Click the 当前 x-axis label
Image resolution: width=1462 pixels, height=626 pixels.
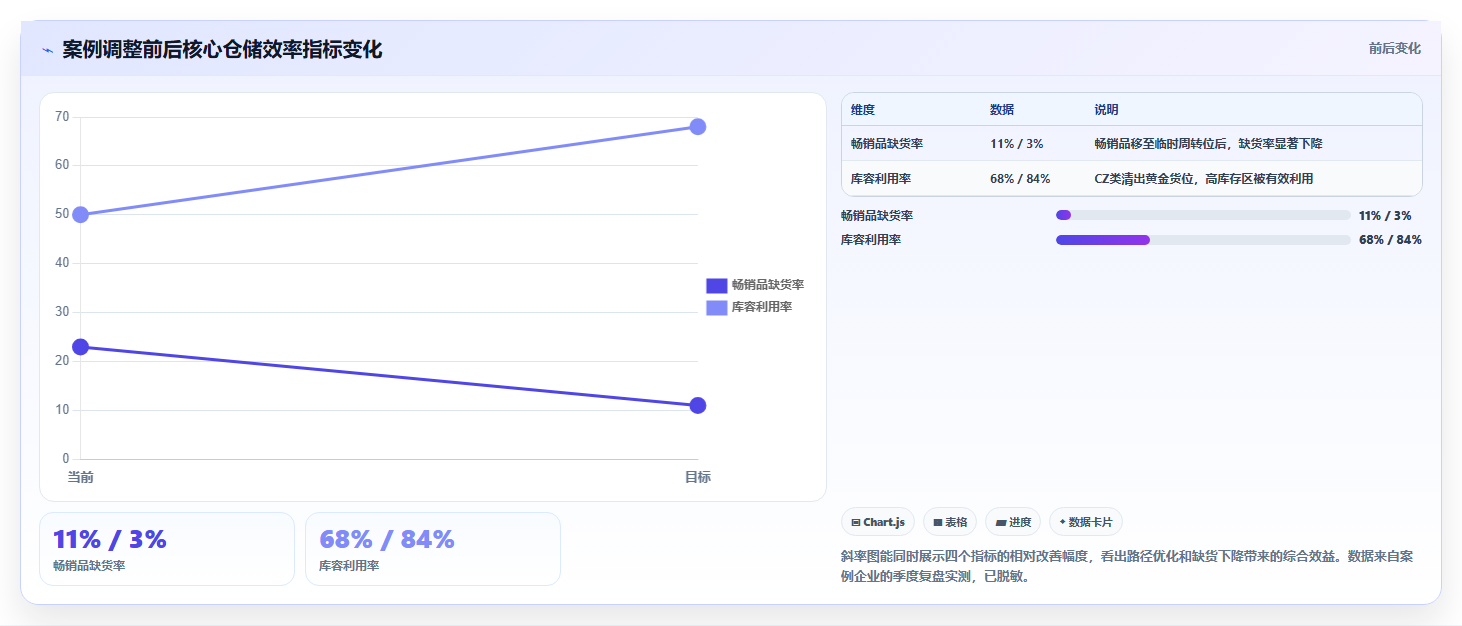(81, 477)
